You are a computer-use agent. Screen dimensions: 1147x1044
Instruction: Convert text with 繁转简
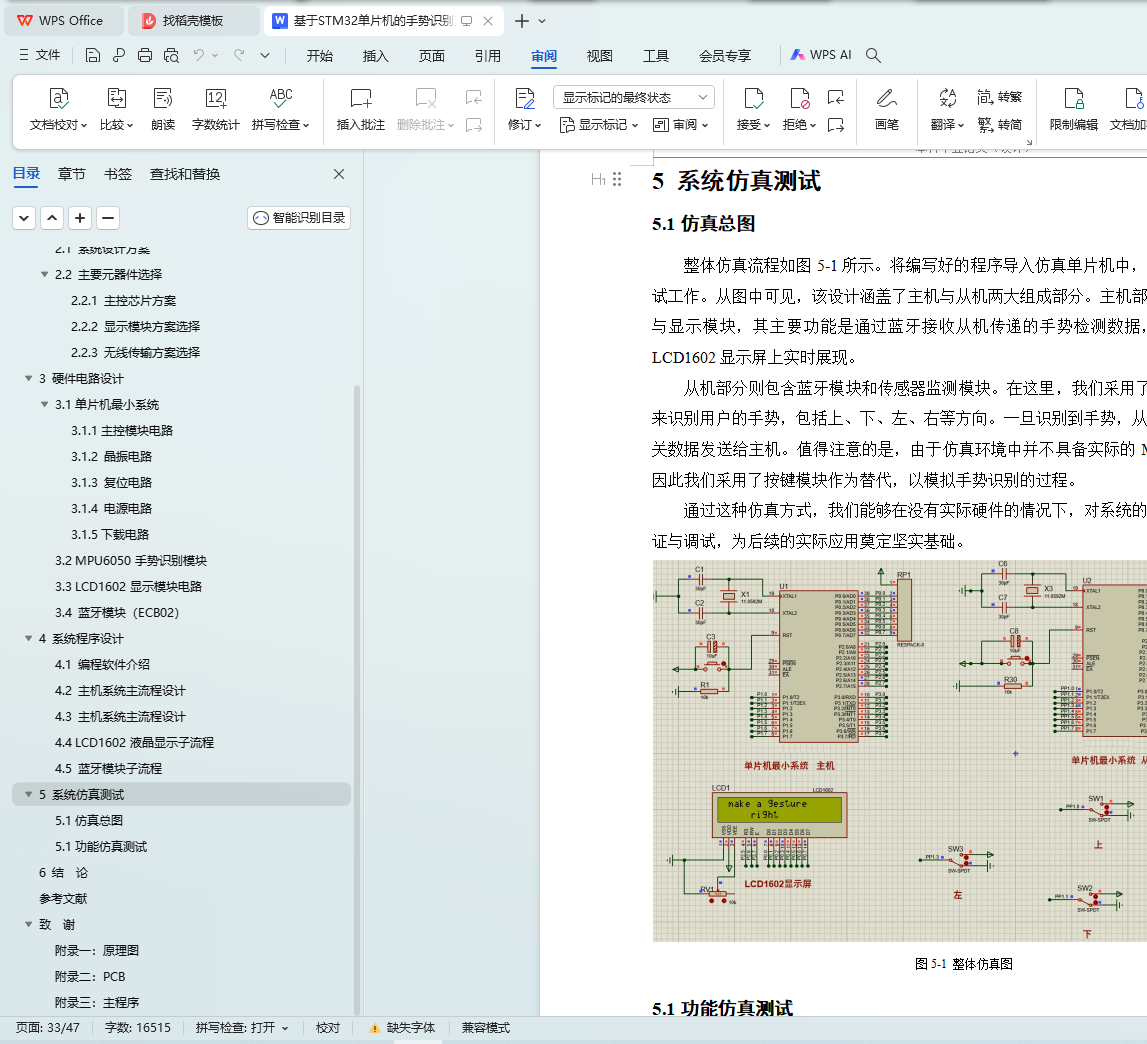(x=999, y=124)
